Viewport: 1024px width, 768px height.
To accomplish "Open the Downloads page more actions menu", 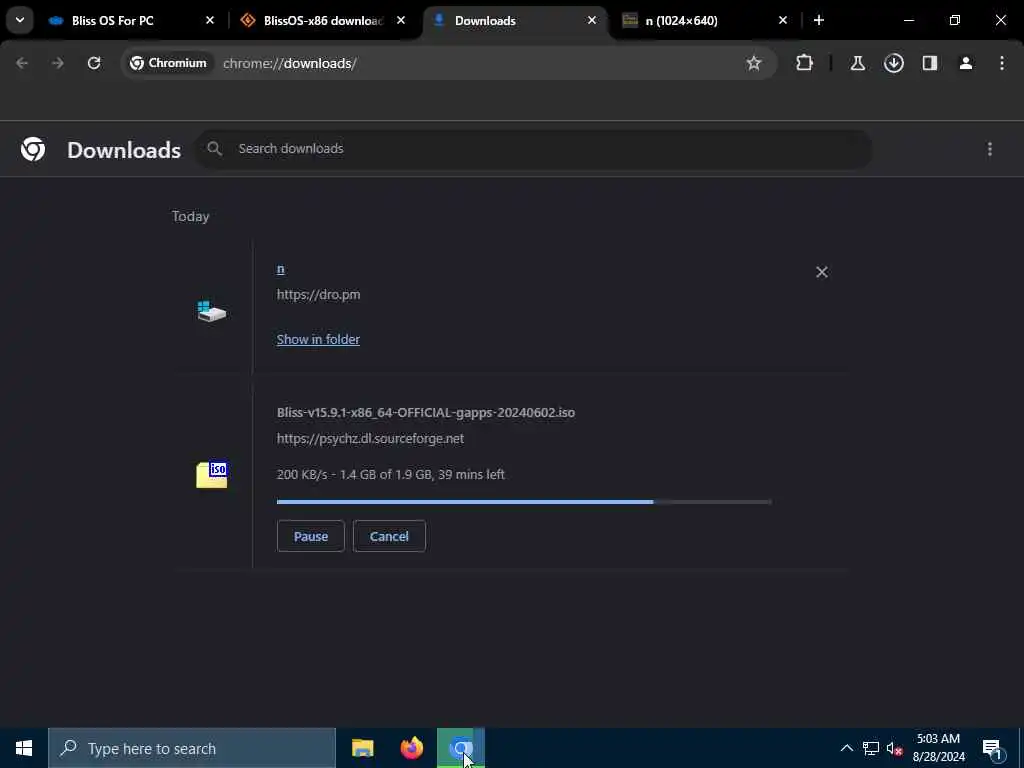I will [x=989, y=150].
